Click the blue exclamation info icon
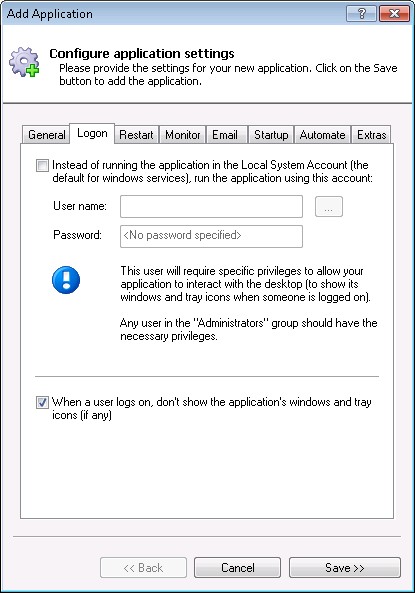Screen dimensions: 415x593 click(66, 280)
